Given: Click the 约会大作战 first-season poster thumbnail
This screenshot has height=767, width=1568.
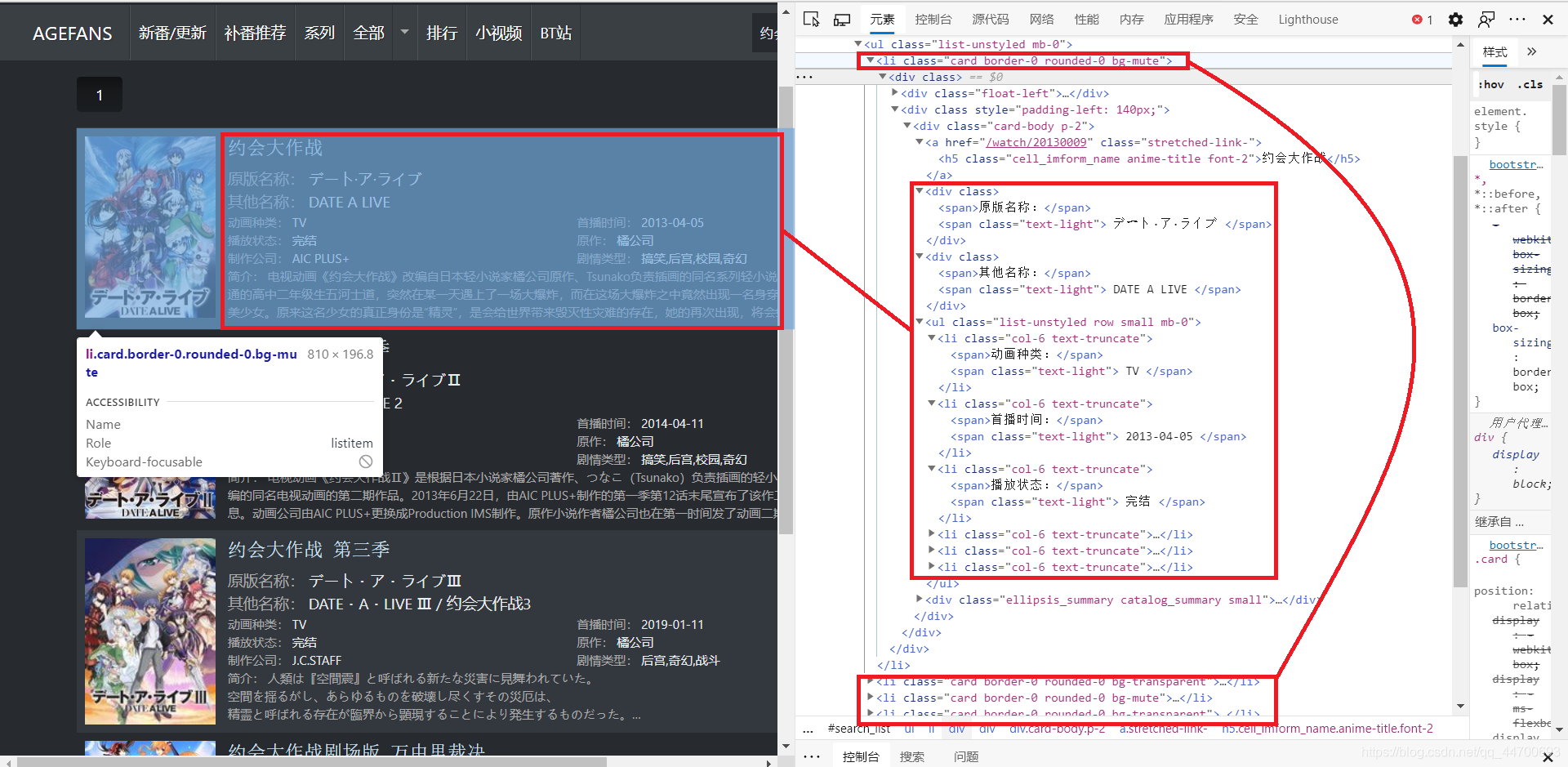Looking at the screenshot, I should tap(150, 228).
